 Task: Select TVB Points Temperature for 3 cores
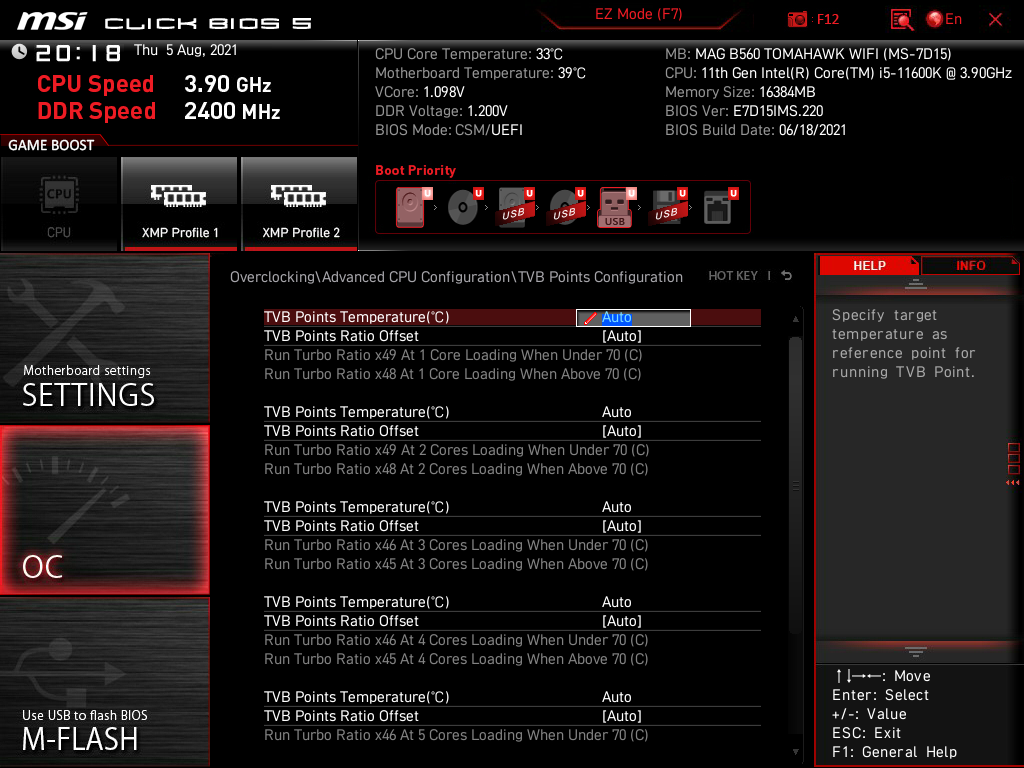click(512, 507)
